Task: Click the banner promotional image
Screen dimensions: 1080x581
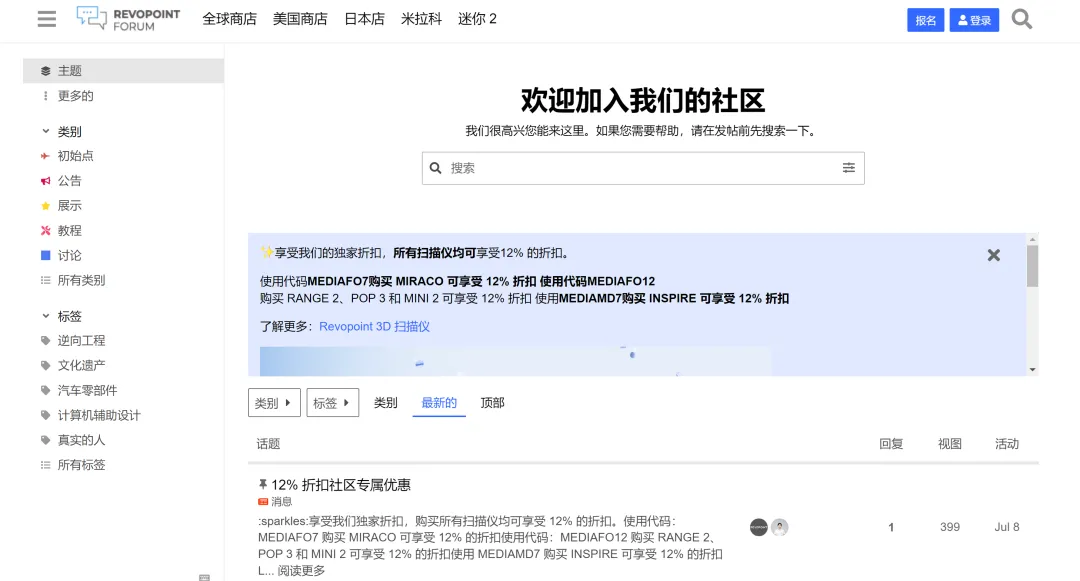Action: [x=515, y=361]
